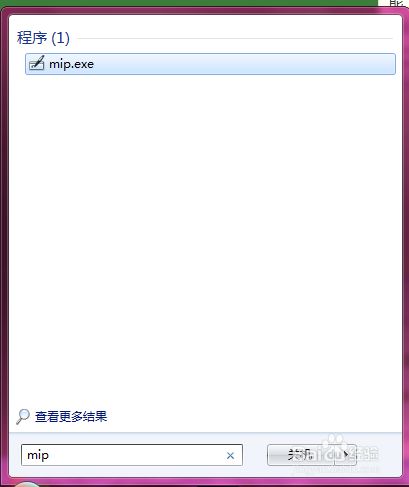Click the Start orb at the bottom-left corner
Screen dimensions: 409x487
pos(27,484)
